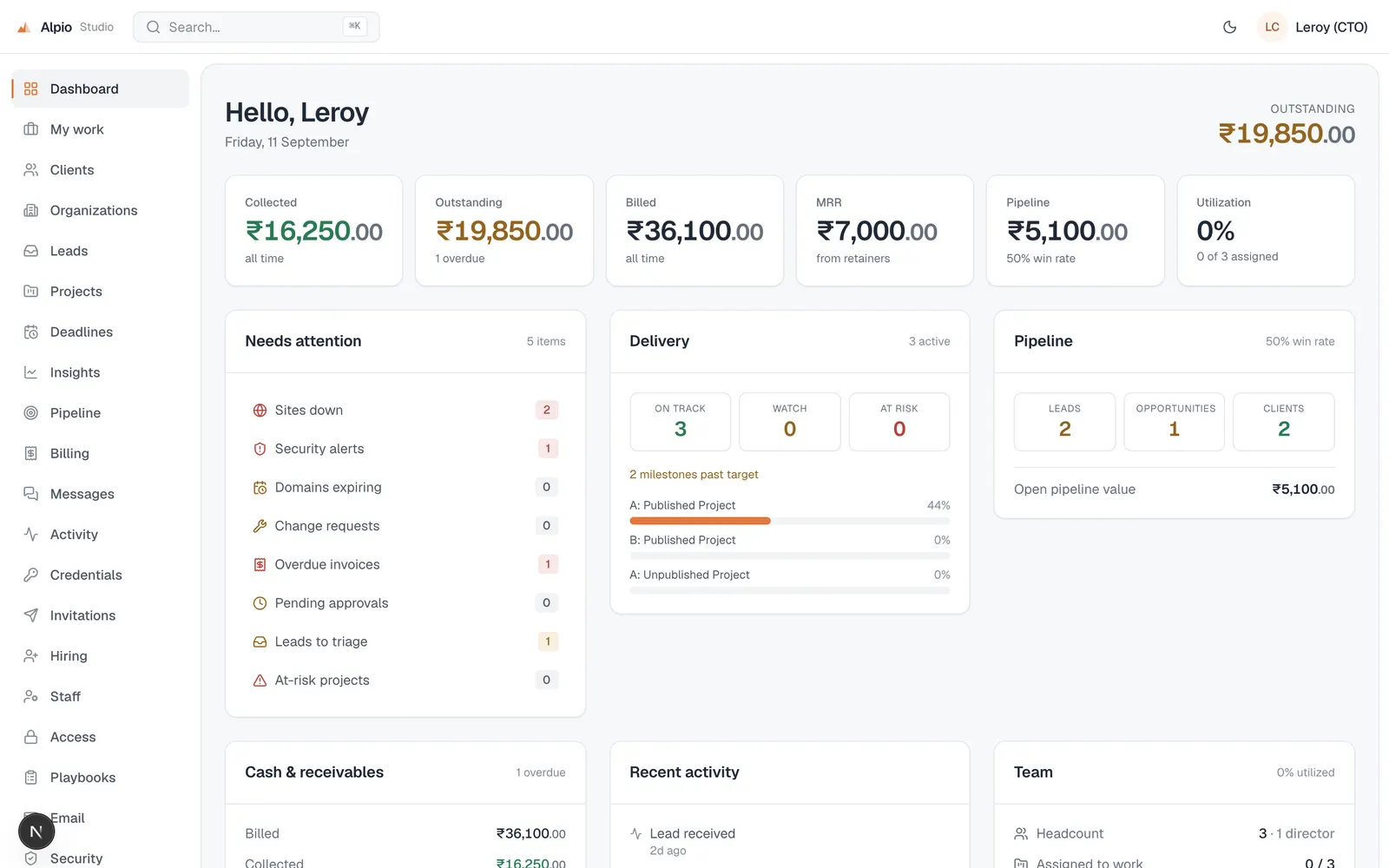Click the Utilization 0% stat card
This screenshot has width=1389, height=868.
[x=1266, y=231]
